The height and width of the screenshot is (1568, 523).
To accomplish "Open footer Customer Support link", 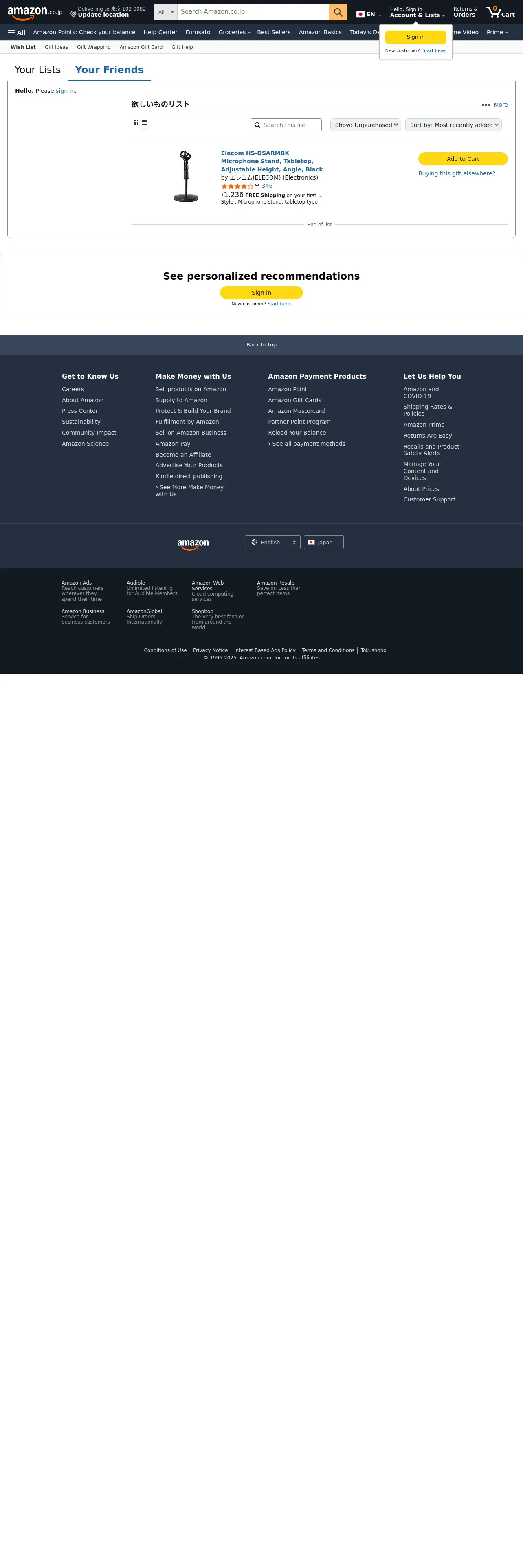I will (429, 500).
